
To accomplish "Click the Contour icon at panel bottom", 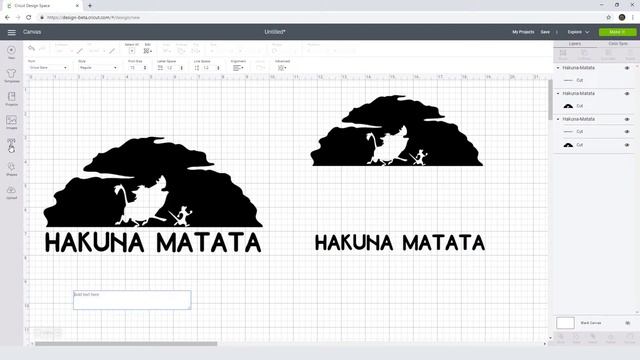I will pyautogui.click(x=630, y=338).
